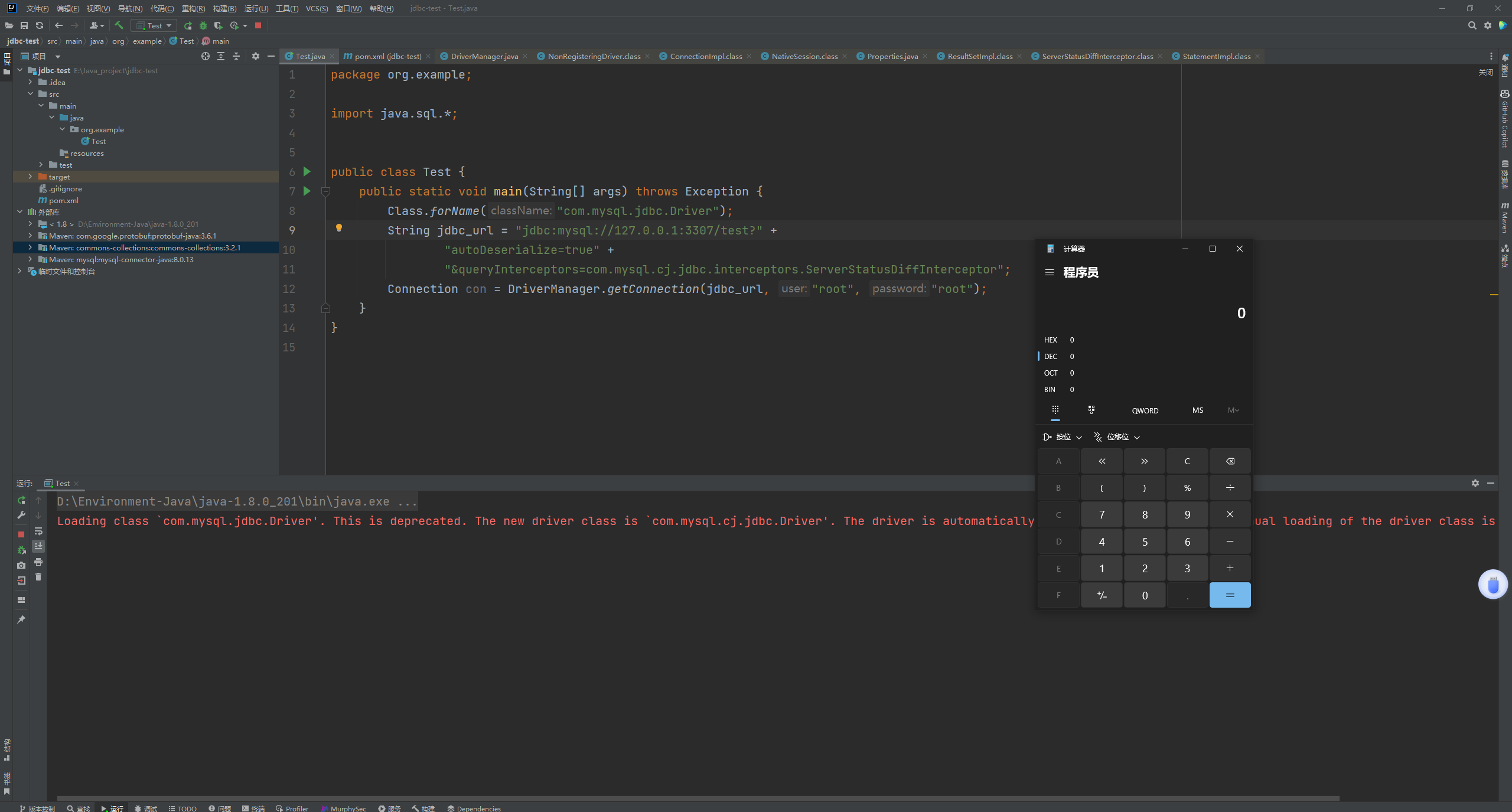Image resolution: width=1512 pixels, height=812 pixels.
Task: Switch calculator to bit toggling keypad
Action: coord(1091,410)
